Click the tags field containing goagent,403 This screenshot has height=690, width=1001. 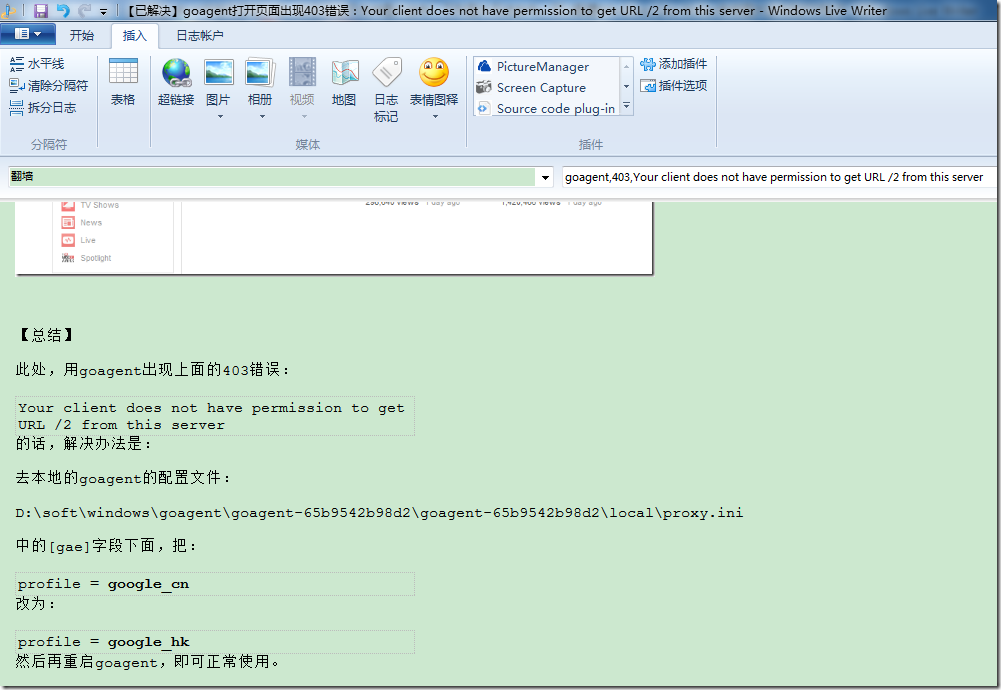tap(778, 177)
